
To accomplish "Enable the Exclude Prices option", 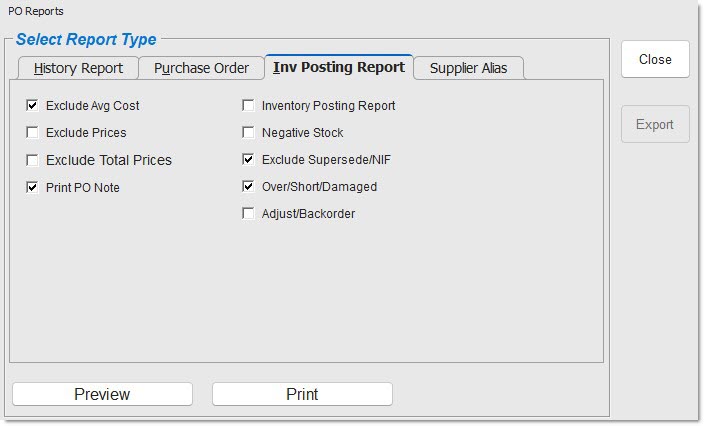I will (33, 132).
